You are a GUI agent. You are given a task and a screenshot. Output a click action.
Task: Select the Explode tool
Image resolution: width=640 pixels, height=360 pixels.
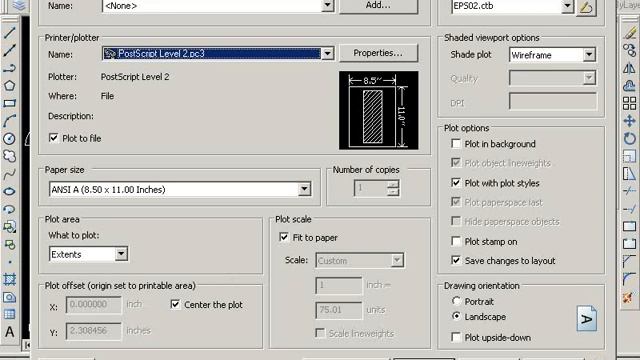(x=629, y=297)
